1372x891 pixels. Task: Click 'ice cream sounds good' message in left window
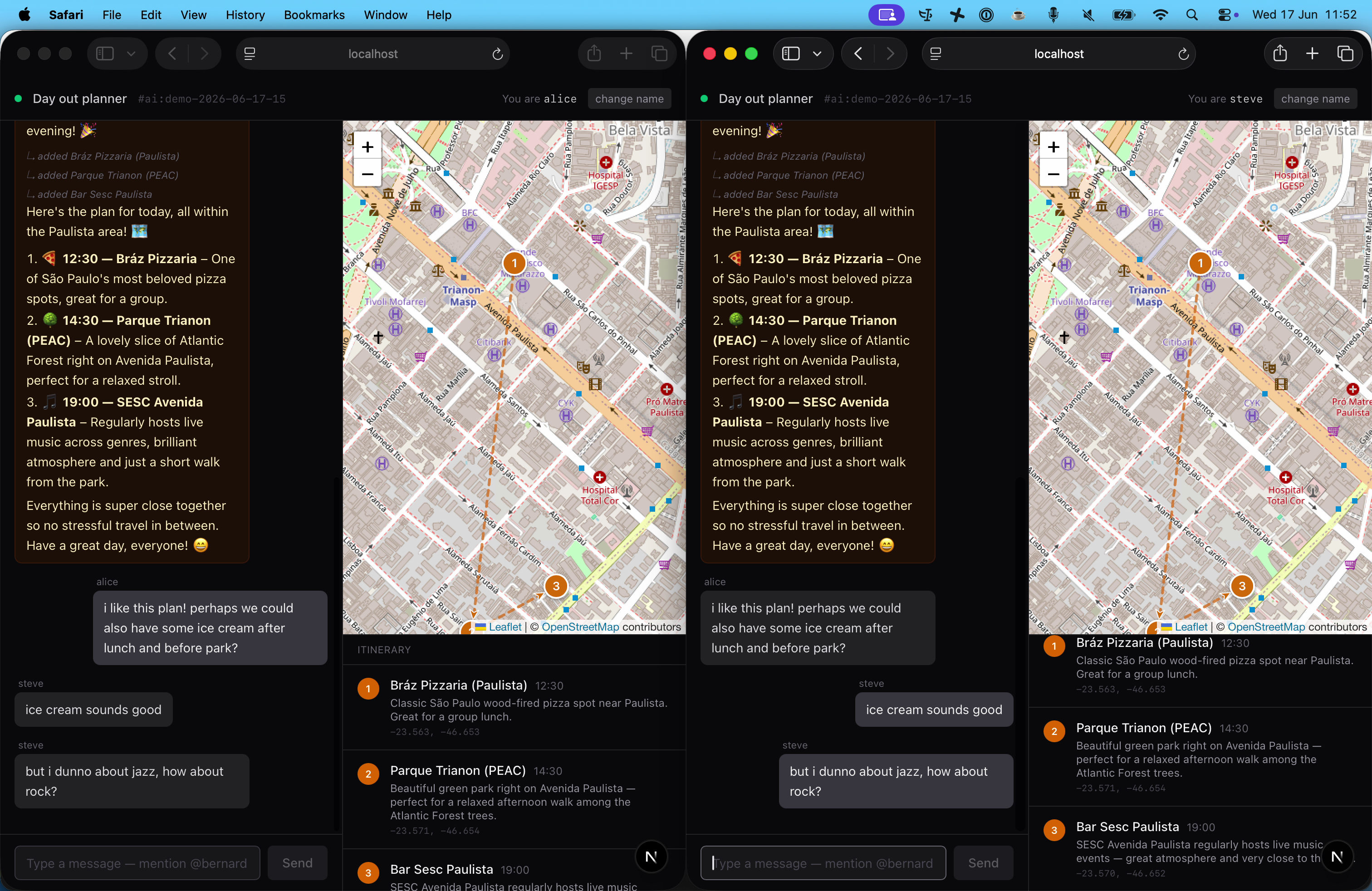[x=93, y=710]
